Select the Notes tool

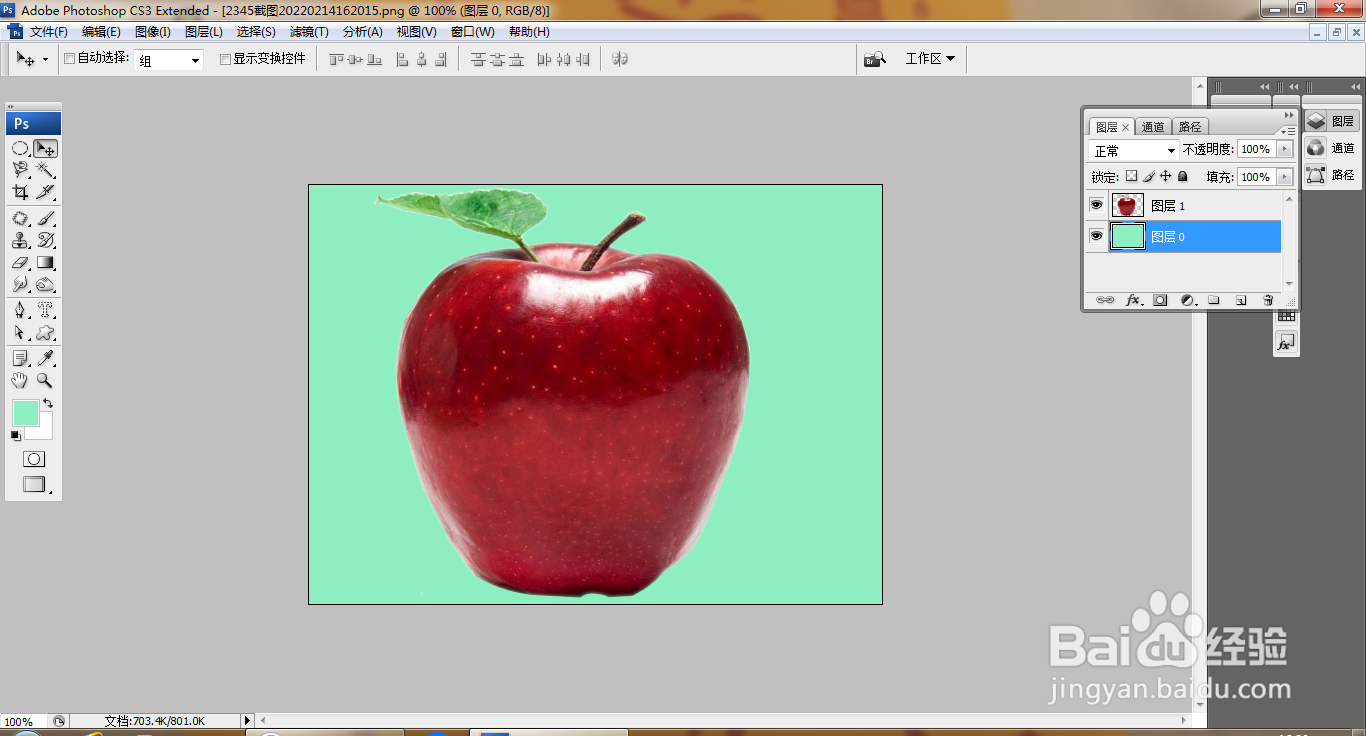(x=20, y=358)
